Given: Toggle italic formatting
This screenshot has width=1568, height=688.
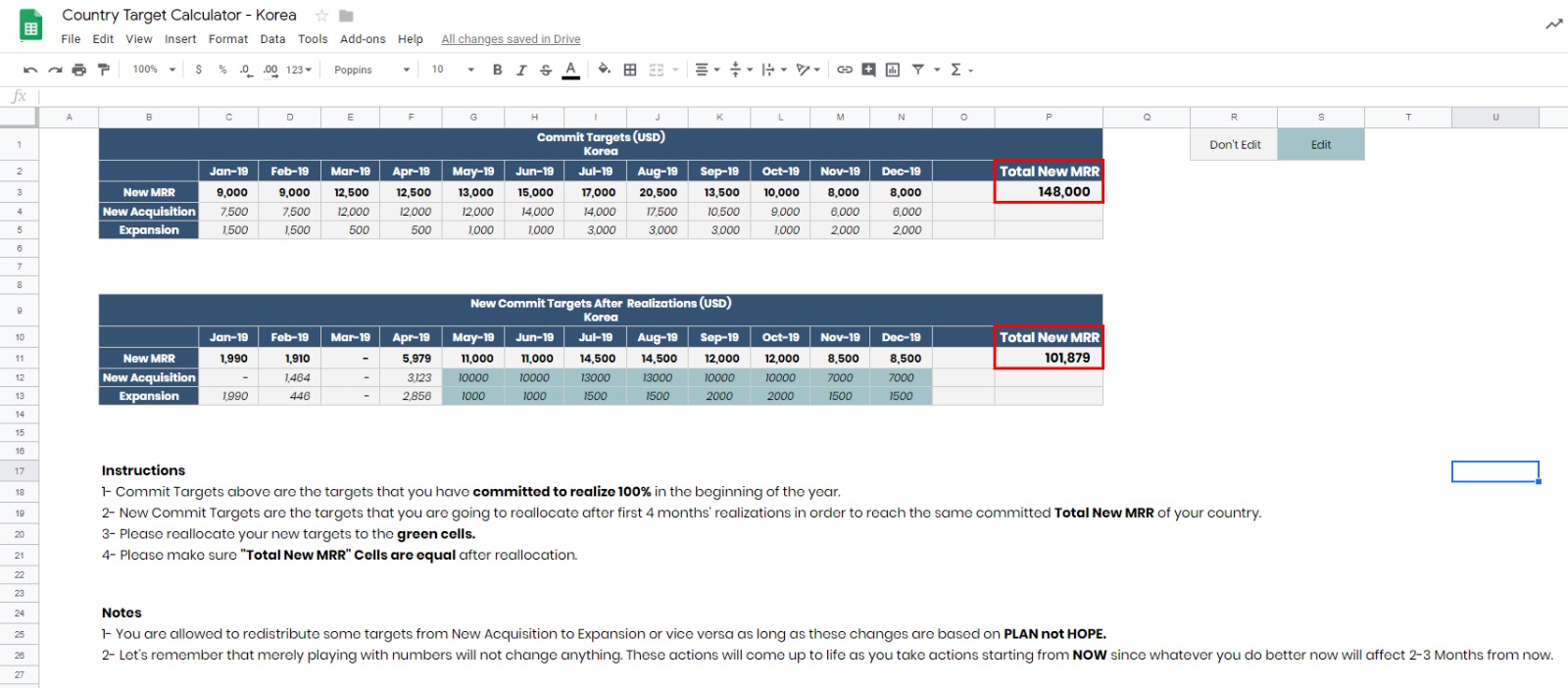Looking at the screenshot, I should (x=521, y=70).
